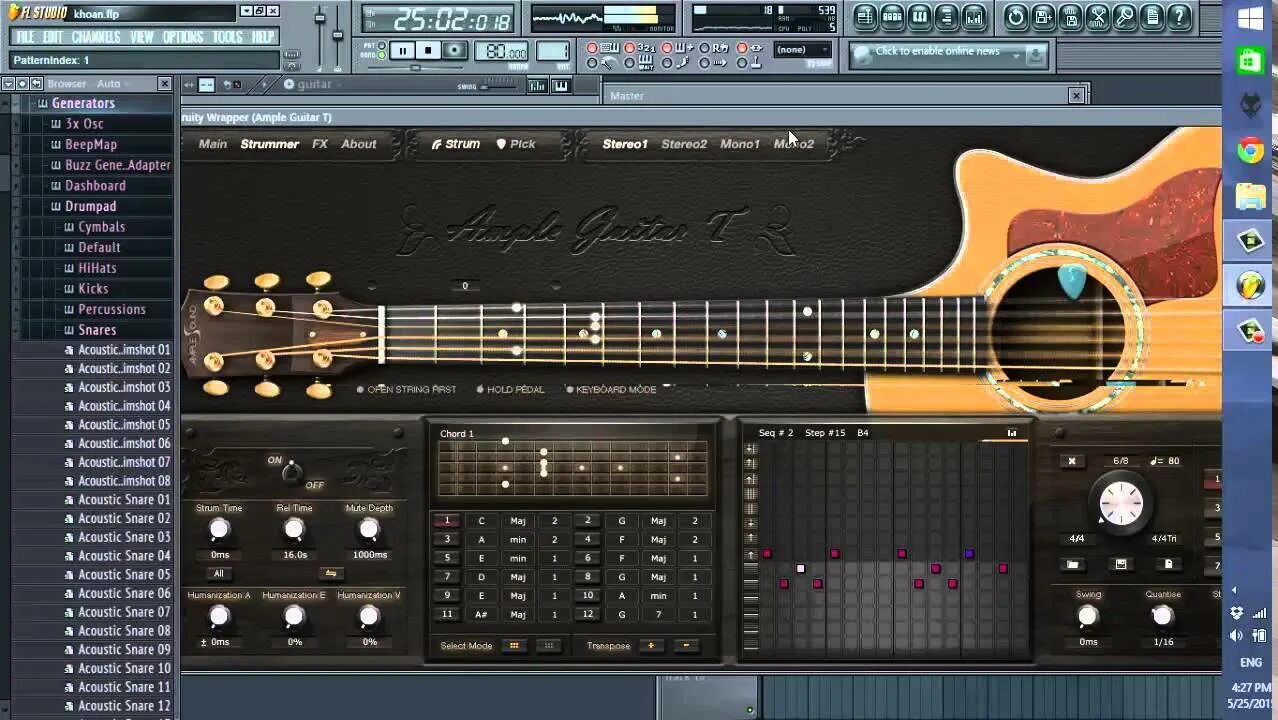Click the volume speaker tray icon
Image resolution: width=1278 pixels, height=720 pixels.
tap(1237, 635)
